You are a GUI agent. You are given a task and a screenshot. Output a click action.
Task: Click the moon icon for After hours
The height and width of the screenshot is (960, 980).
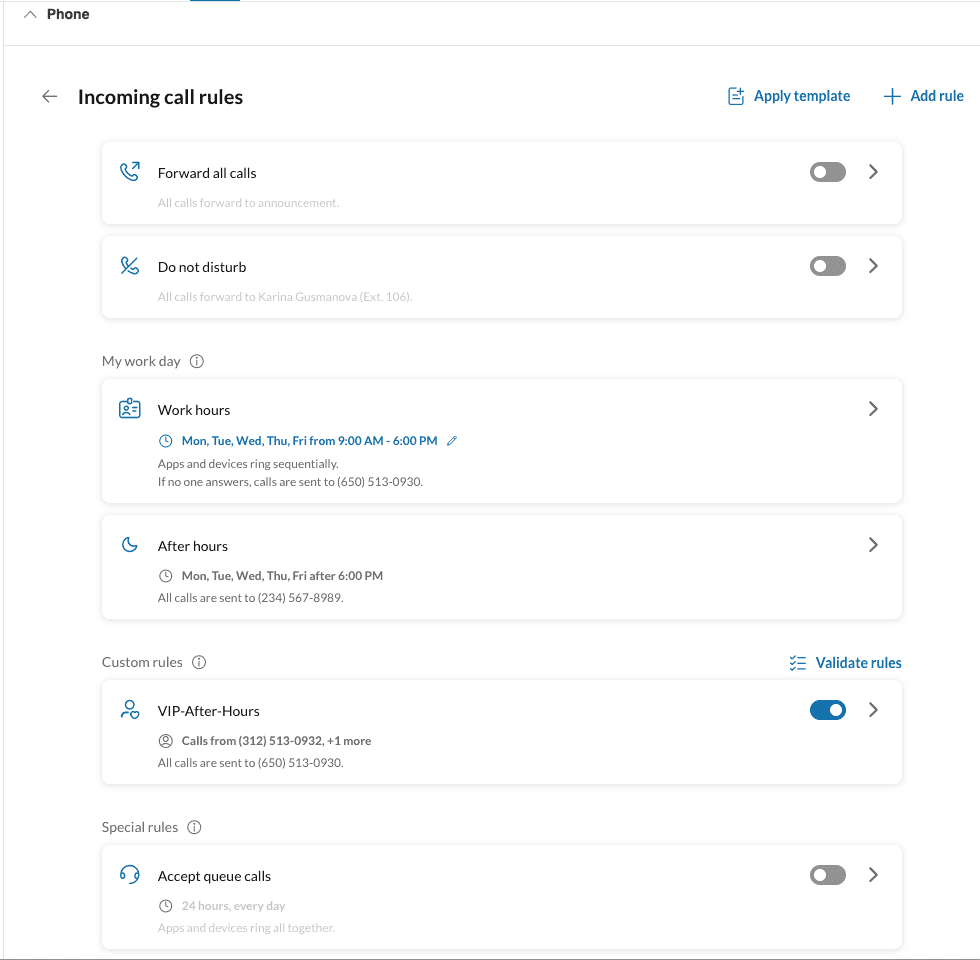tap(129, 545)
